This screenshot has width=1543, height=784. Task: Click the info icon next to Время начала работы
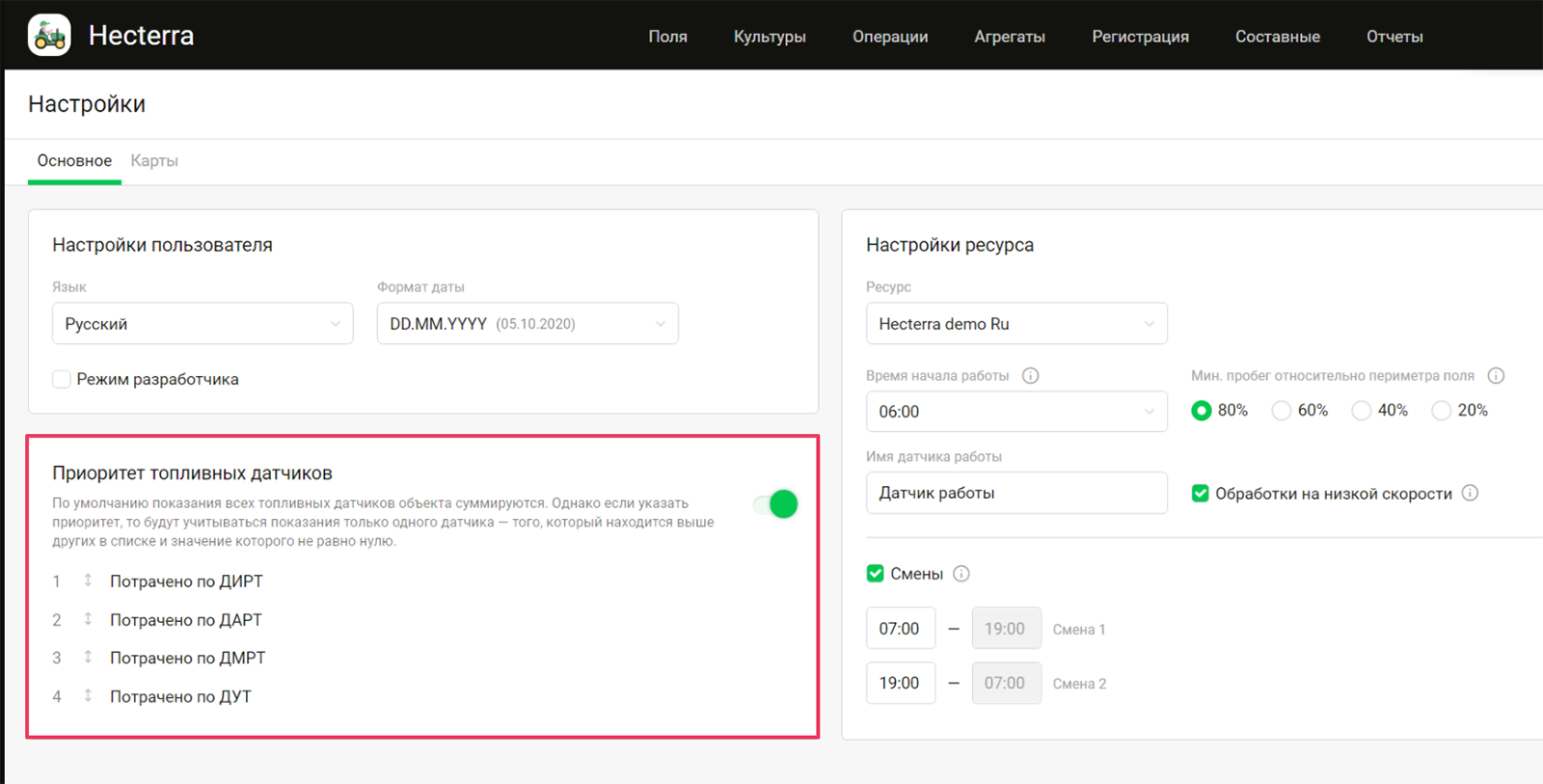pyautogui.click(x=1030, y=375)
